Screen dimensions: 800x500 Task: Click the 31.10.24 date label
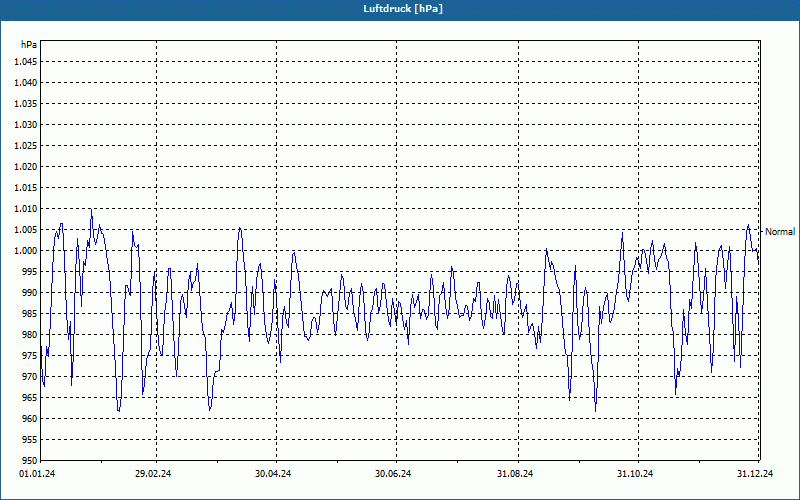(635, 474)
